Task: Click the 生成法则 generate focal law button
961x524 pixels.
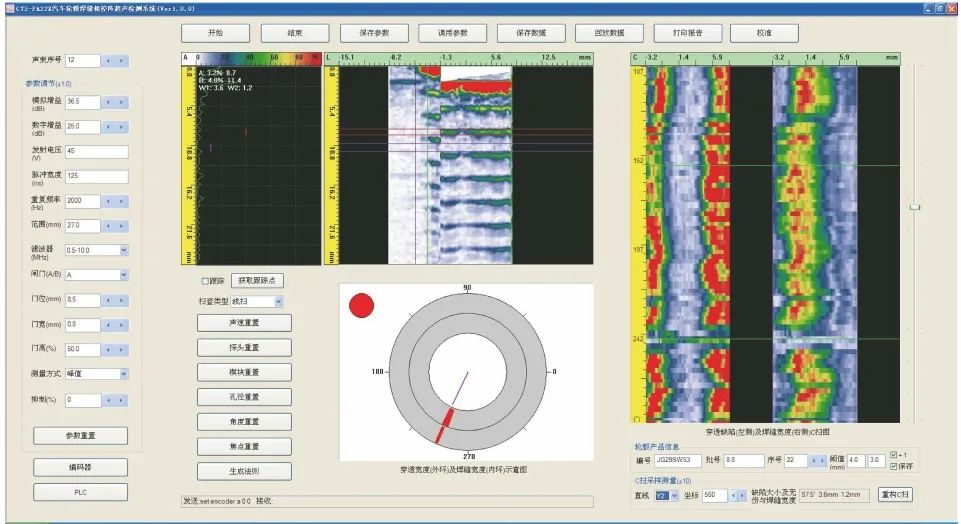Action: 244,472
